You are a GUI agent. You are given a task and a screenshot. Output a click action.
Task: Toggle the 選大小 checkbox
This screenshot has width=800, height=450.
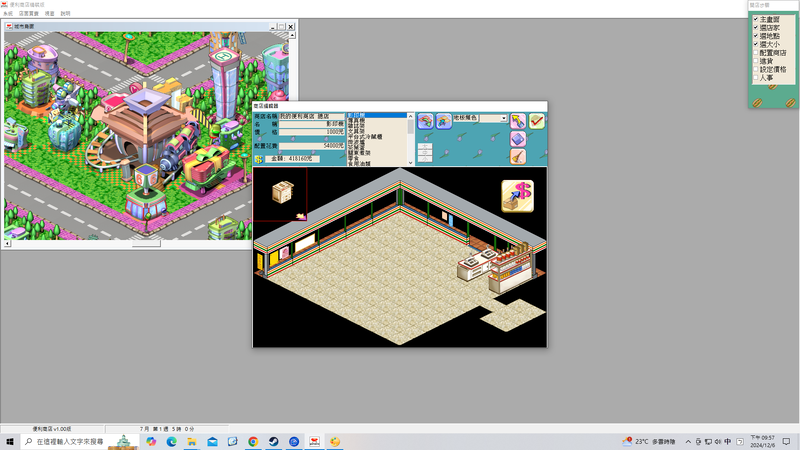(756, 44)
